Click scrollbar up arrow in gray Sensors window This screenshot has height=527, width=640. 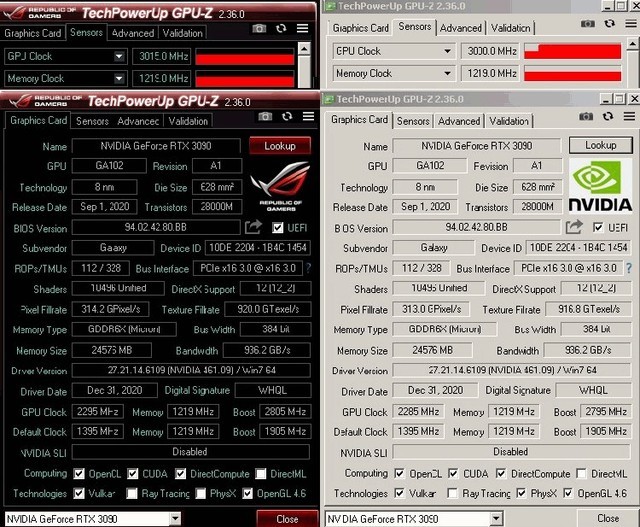[x=632, y=43]
